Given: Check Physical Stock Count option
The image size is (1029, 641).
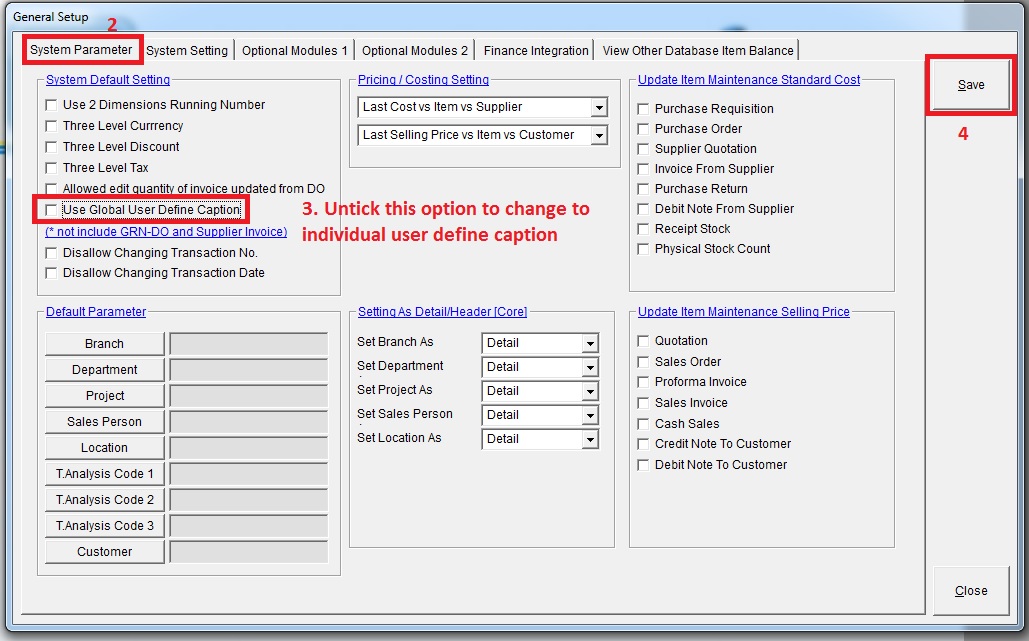Looking at the screenshot, I should (x=643, y=249).
